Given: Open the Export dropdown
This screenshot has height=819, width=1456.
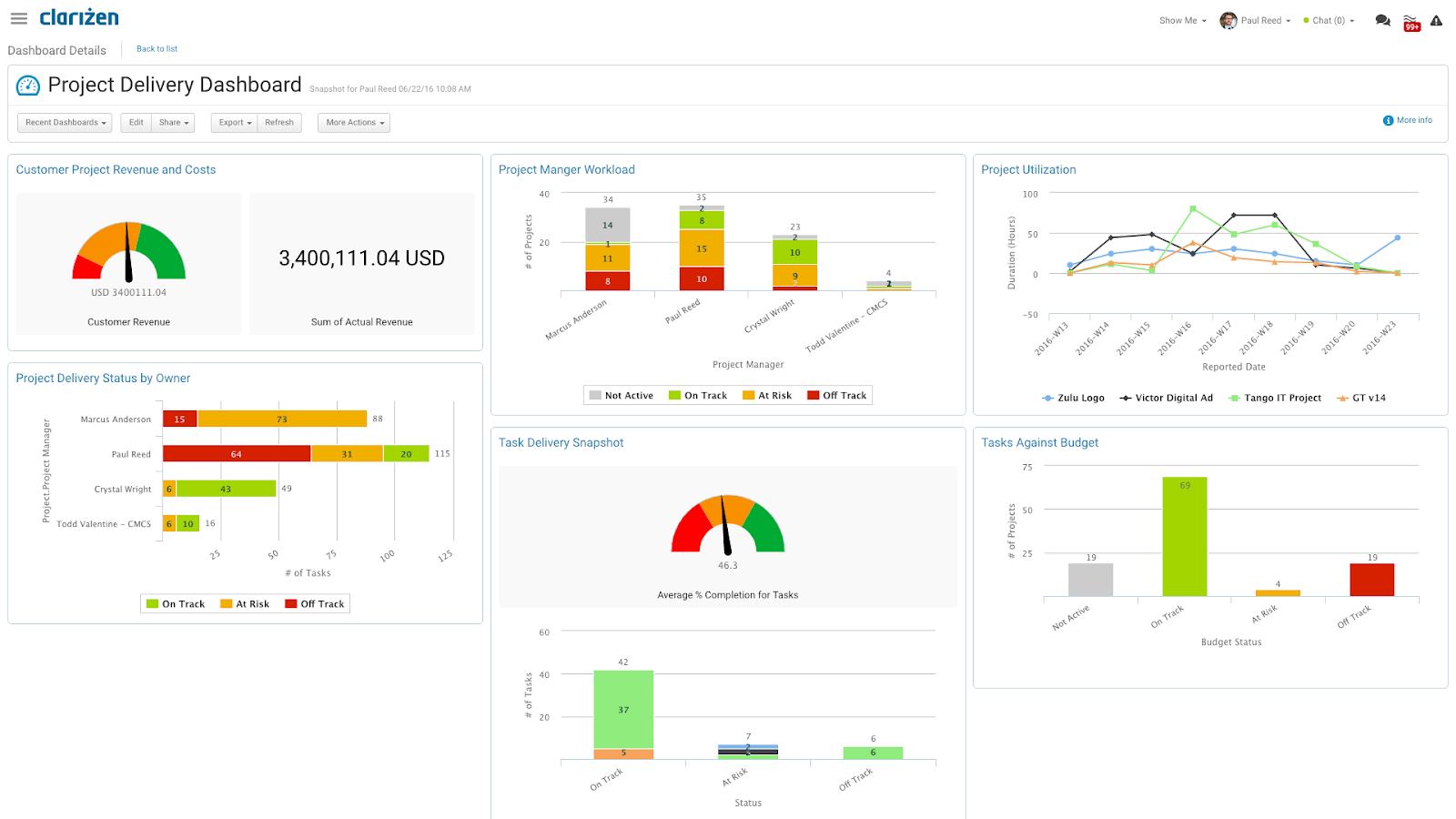Looking at the screenshot, I should [x=235, y=123].
